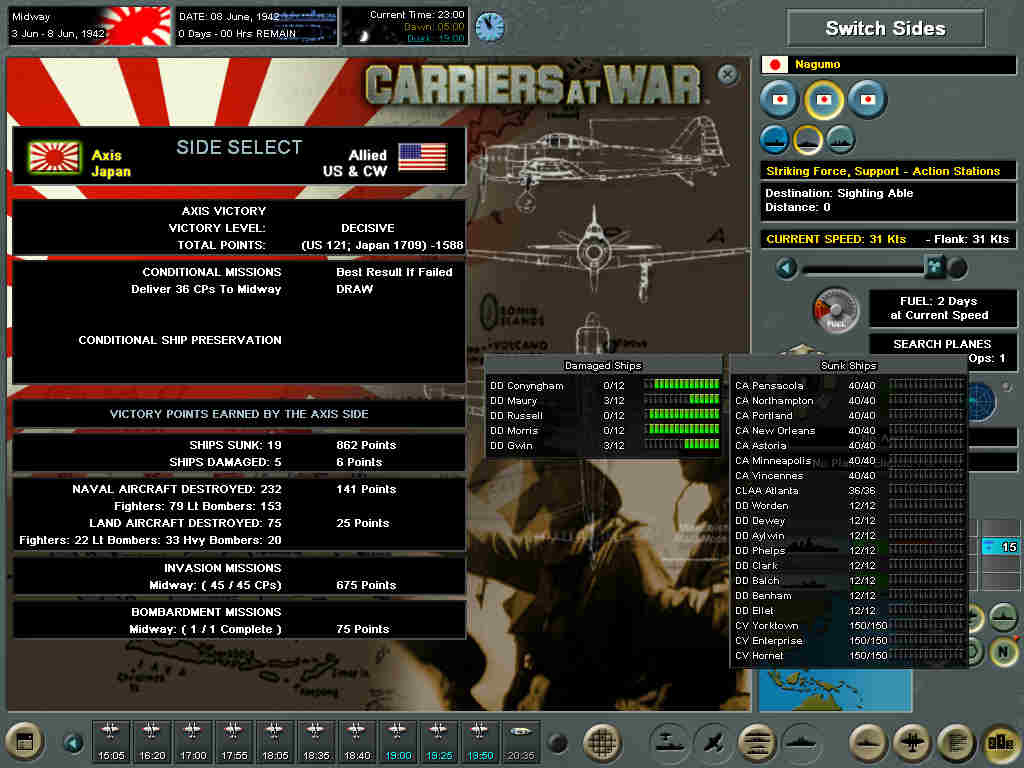Select CV Yorktown in Sunk Ships
This screenshot has width=1024, height=768.
click(848, 626)
